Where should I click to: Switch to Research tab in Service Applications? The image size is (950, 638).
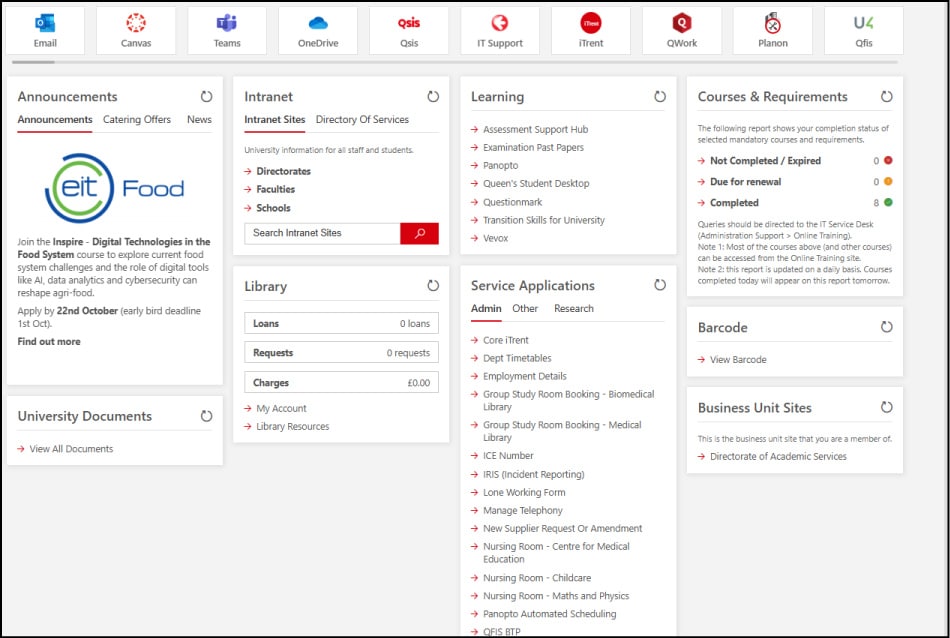[x=573, y=309]
